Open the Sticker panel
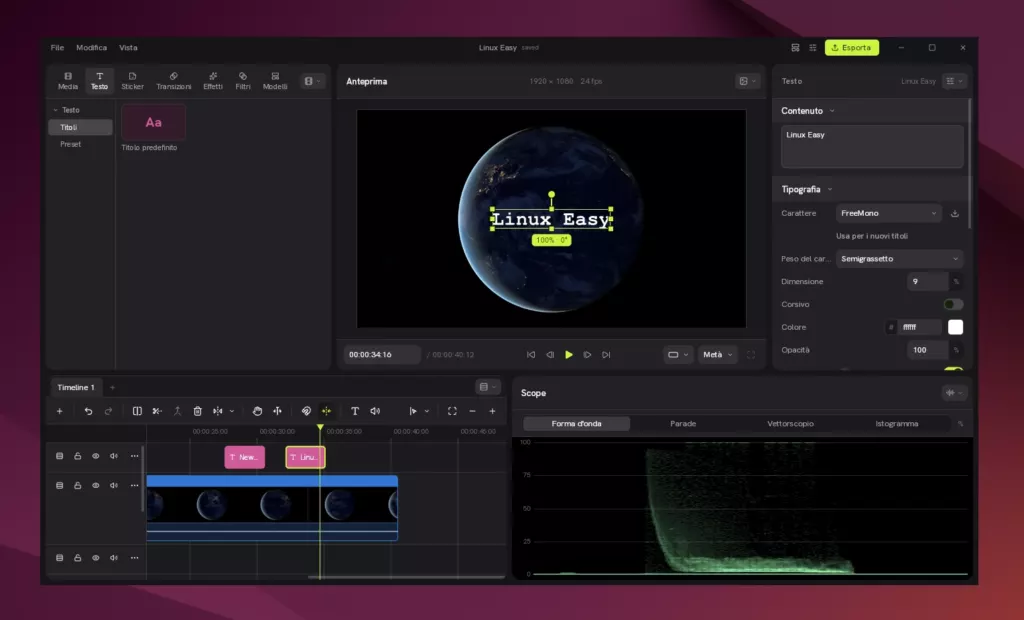1024x620 pixels. point(132,80)
